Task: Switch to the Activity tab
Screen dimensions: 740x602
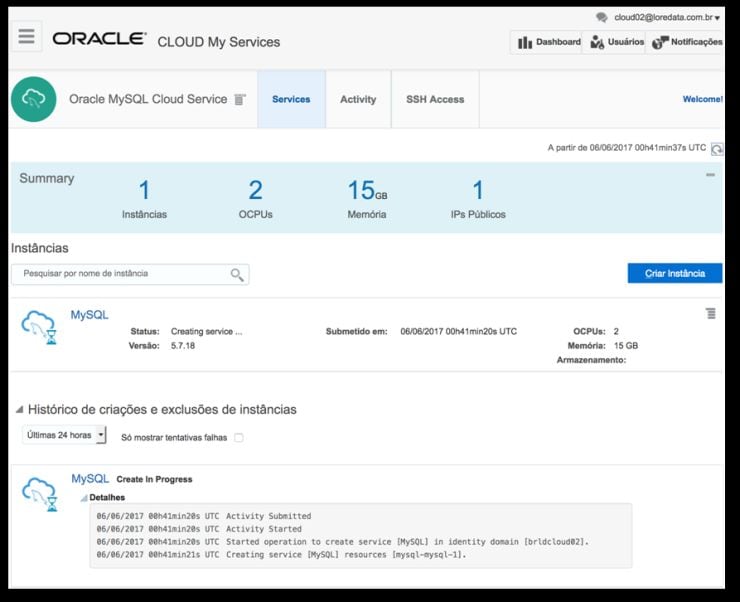Action: click(358, 99)
